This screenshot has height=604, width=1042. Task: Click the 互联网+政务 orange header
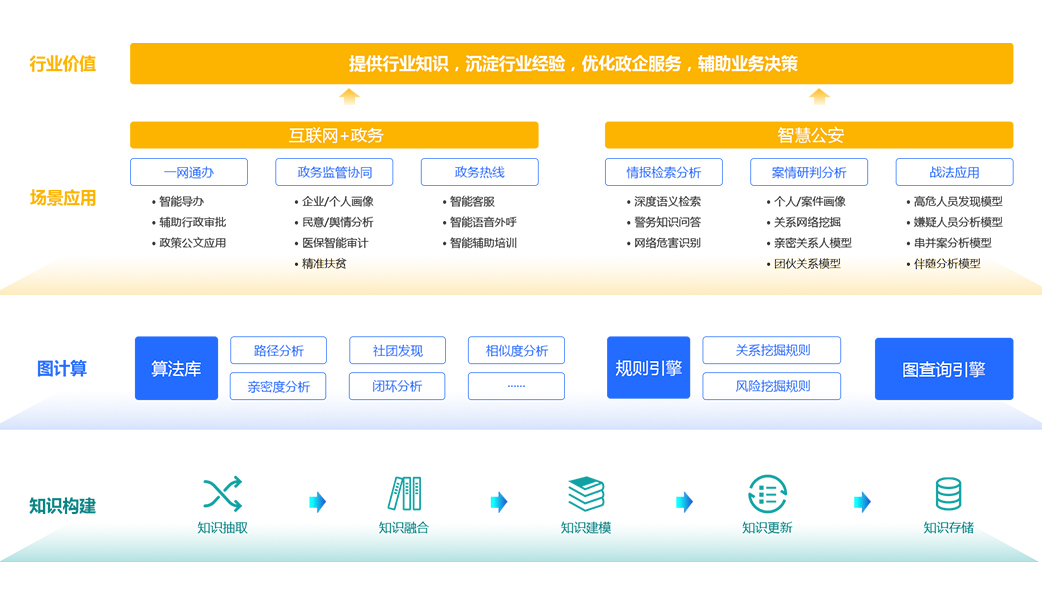pyautogui.click(x=334, y=135)
